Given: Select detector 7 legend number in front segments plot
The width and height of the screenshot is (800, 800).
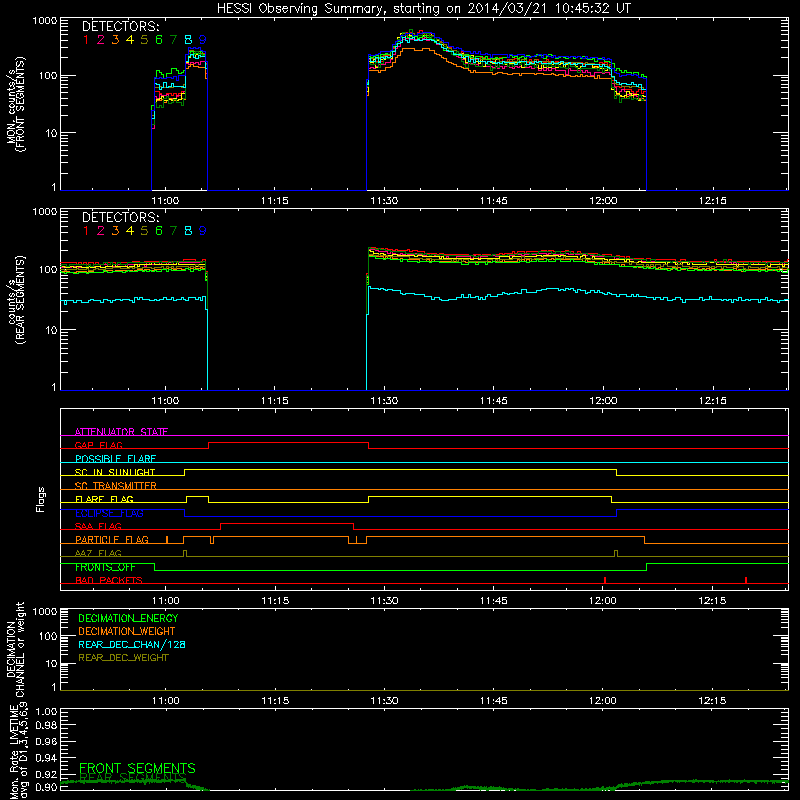Looking at the screenshot, I should (x=173, y=40).
